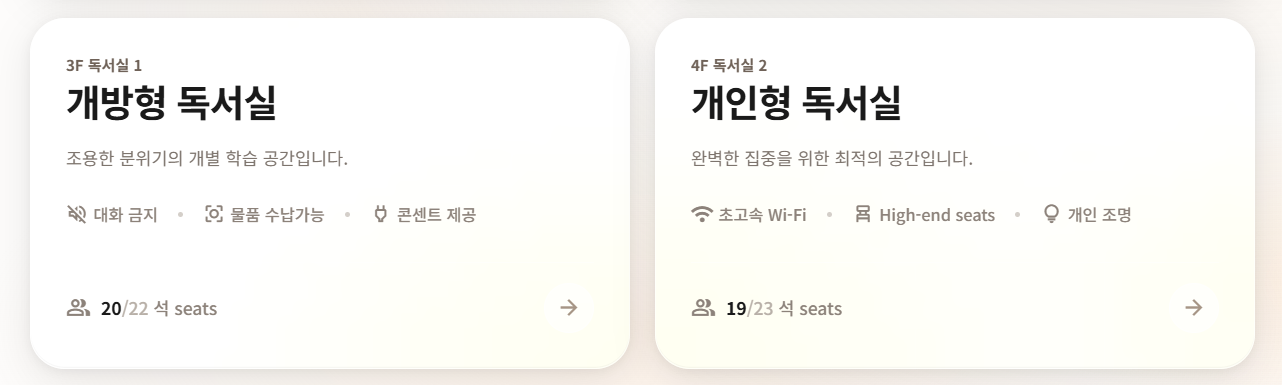Click the 콘센트 제공 feature text
Image resolution: width=1282 pixels, height=385 pixels.
tap(436, 214)
